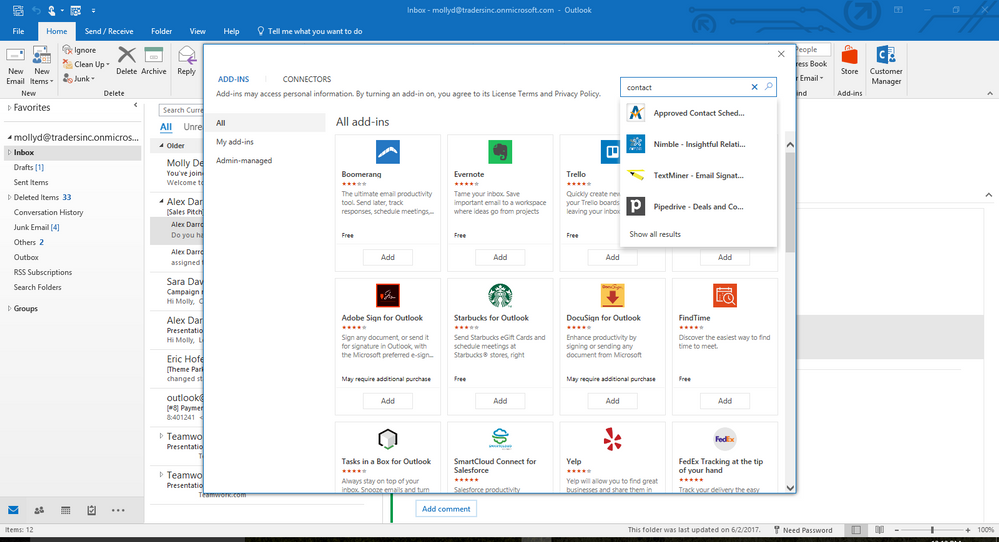
Task: Click Show all results link
Action: (655, 234)
